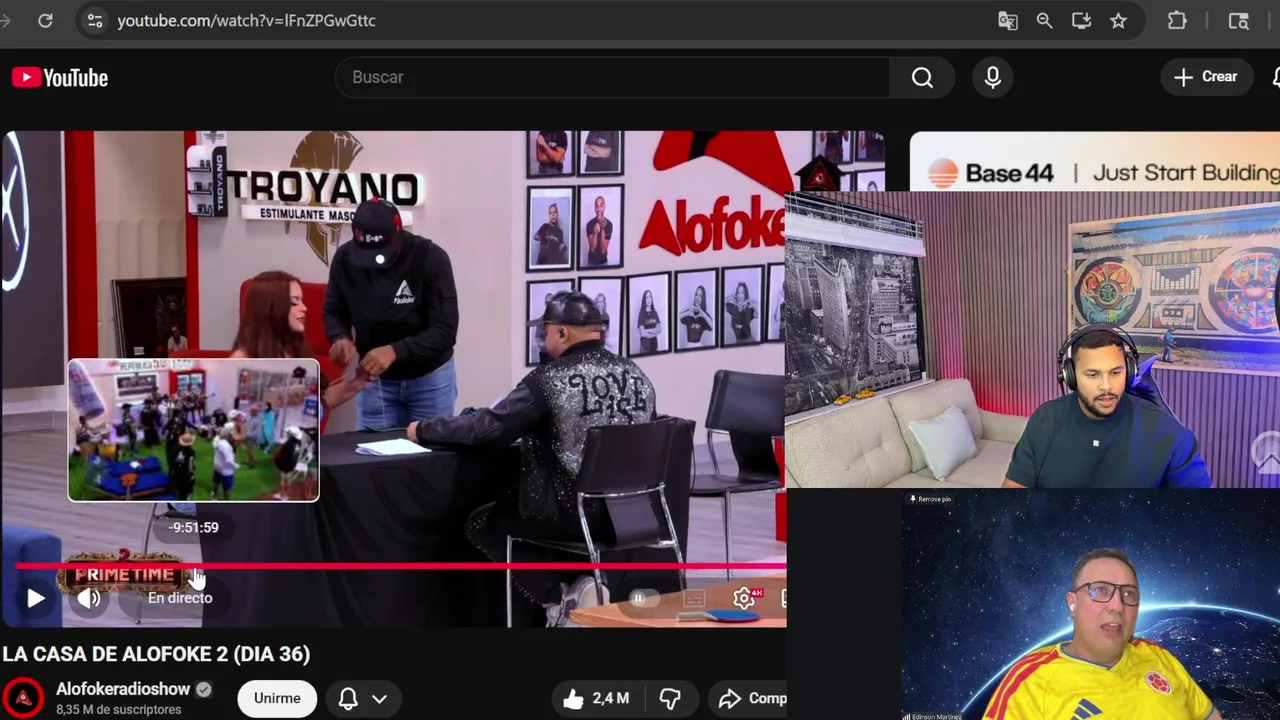Image resolution: width=1280 pixels, height=720 pixels.
Task: Click the zoom magnifier icon in address bar
Action: tap(1044, 20)
